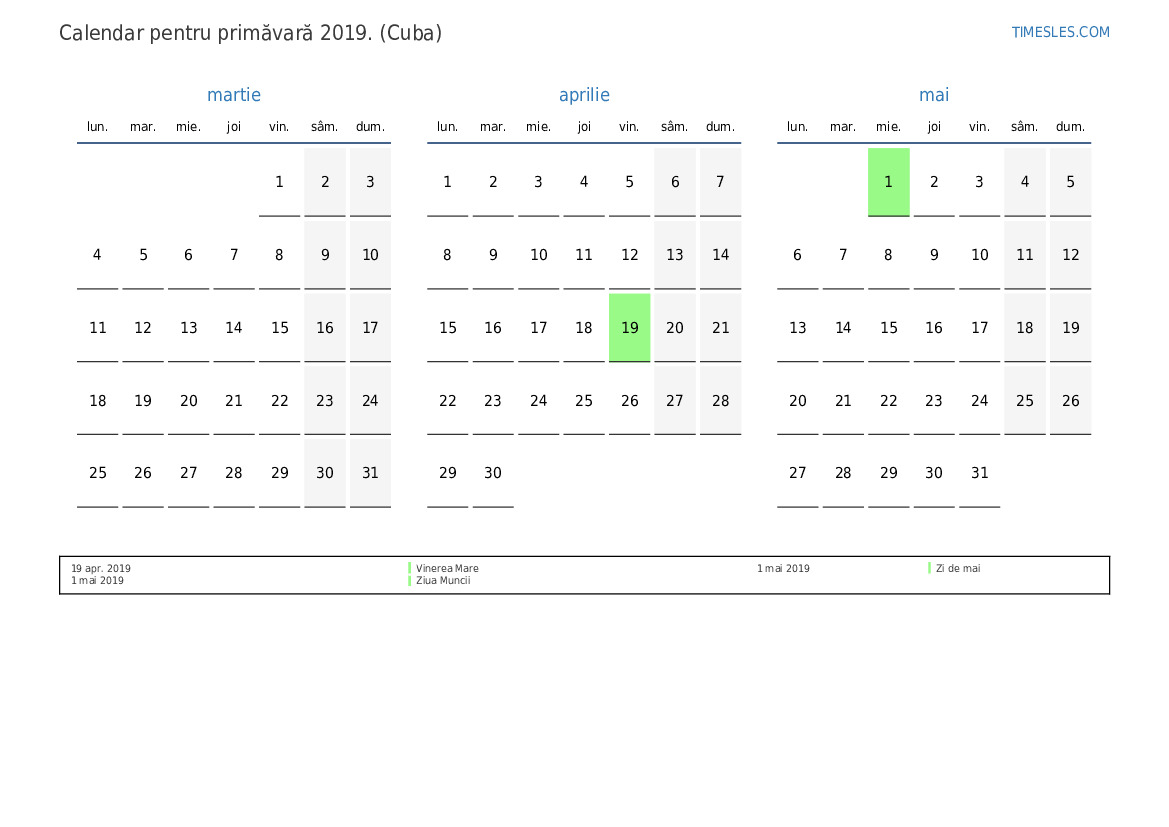Click the green marker beside Vinerea Mare
The height and width of the screenshot is (827, 1169).
pyautogui.click(x=410, y=568)
